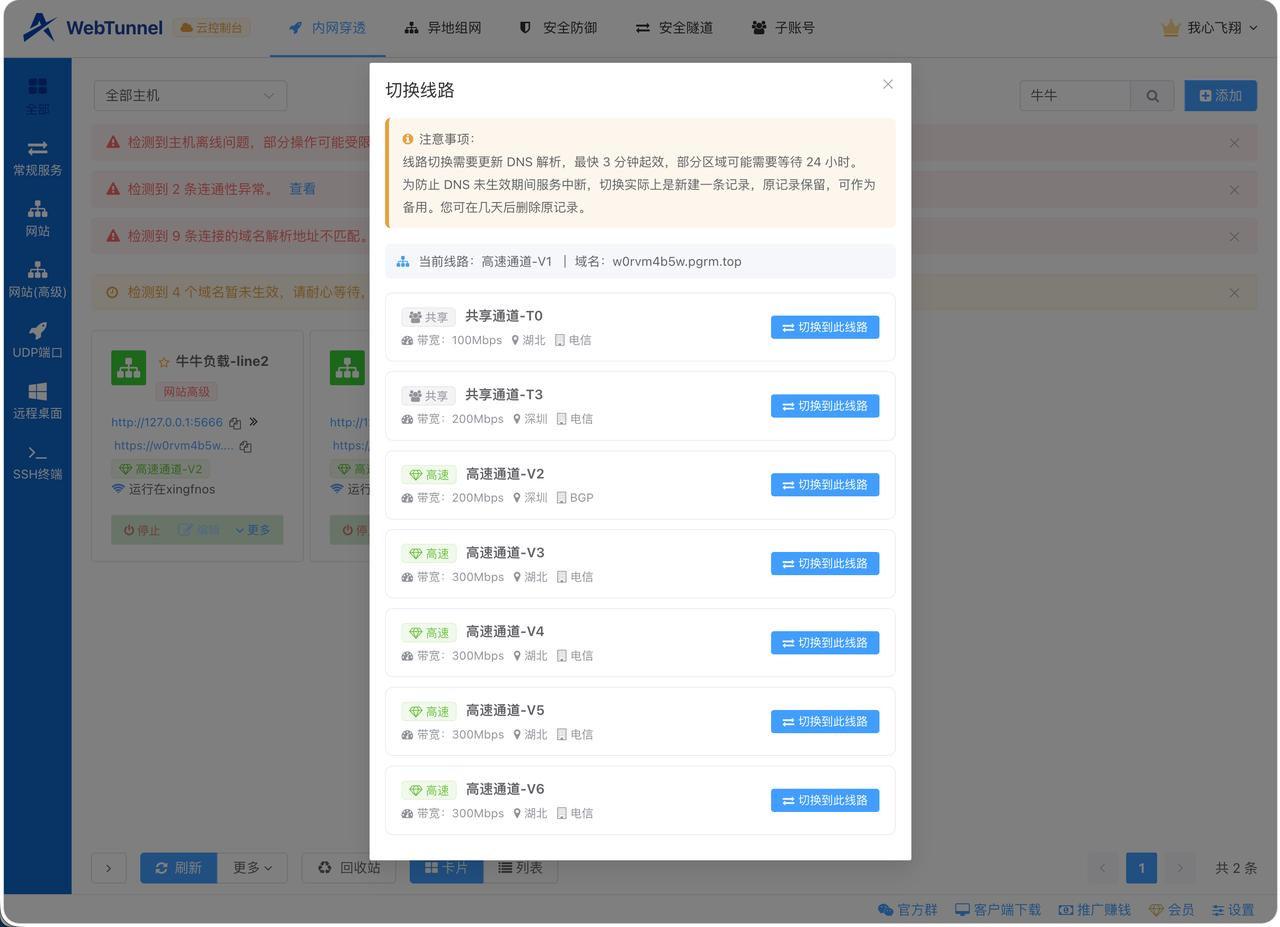Switch to the 高速通道-V5 line
Image resolution: width=1280 pixels, height=927 pixels.
click(x=825, y=722)
